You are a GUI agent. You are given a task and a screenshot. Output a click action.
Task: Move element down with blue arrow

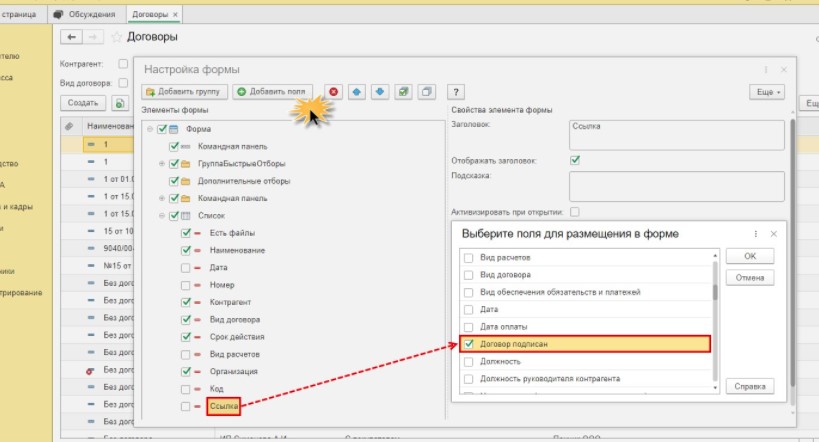[x=380, y=92]
